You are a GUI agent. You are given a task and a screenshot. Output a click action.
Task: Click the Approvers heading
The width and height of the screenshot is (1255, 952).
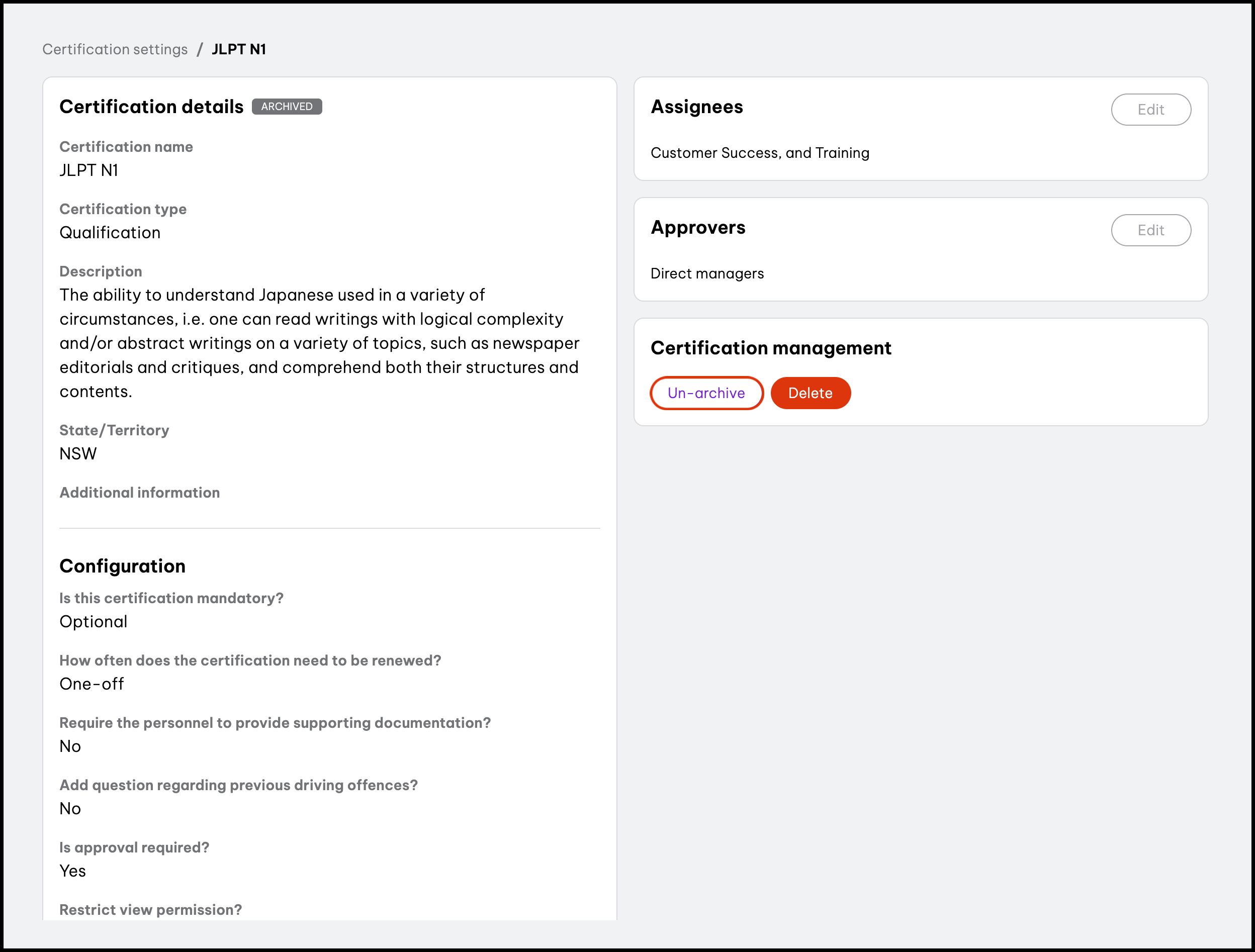click(698, 228)
